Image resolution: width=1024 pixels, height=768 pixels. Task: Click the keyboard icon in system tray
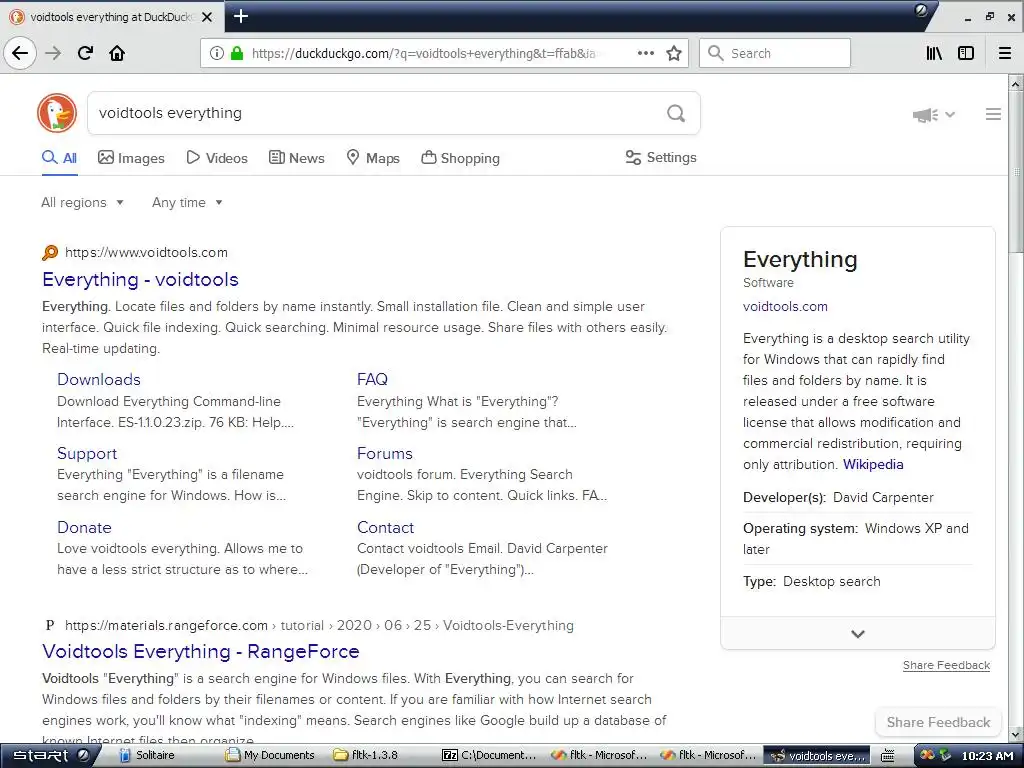click(x=888, y=756)
